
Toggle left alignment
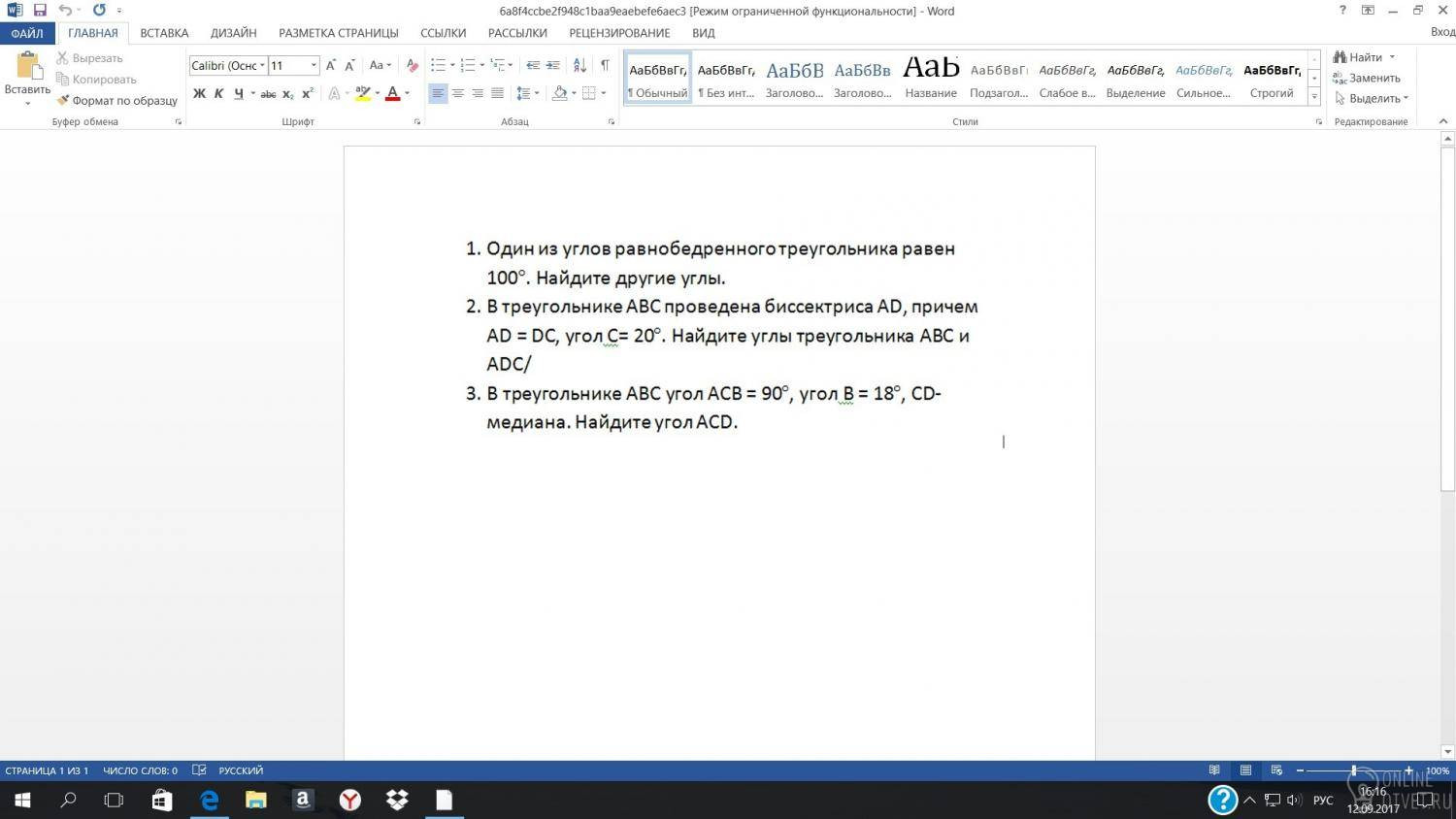[438, 94]
